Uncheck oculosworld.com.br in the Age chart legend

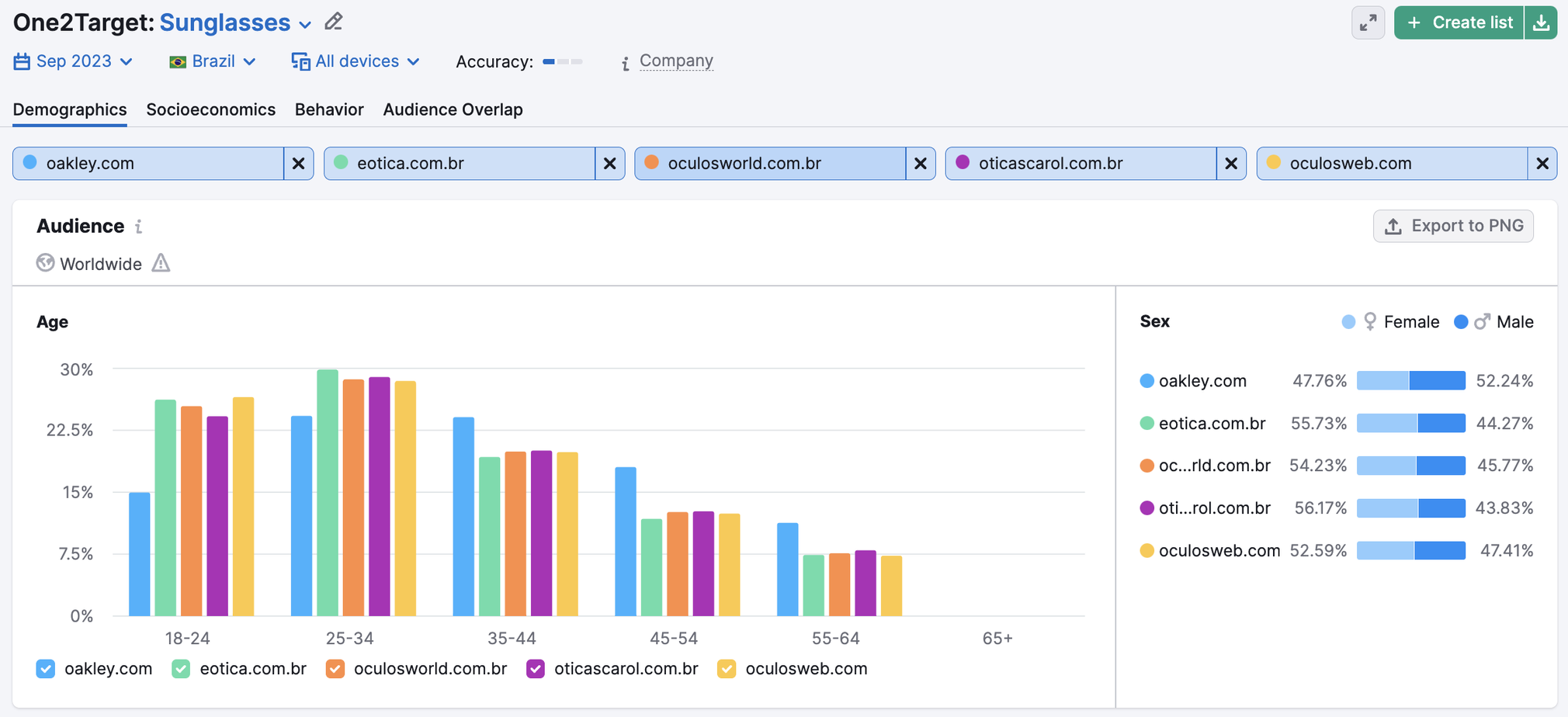335,669
